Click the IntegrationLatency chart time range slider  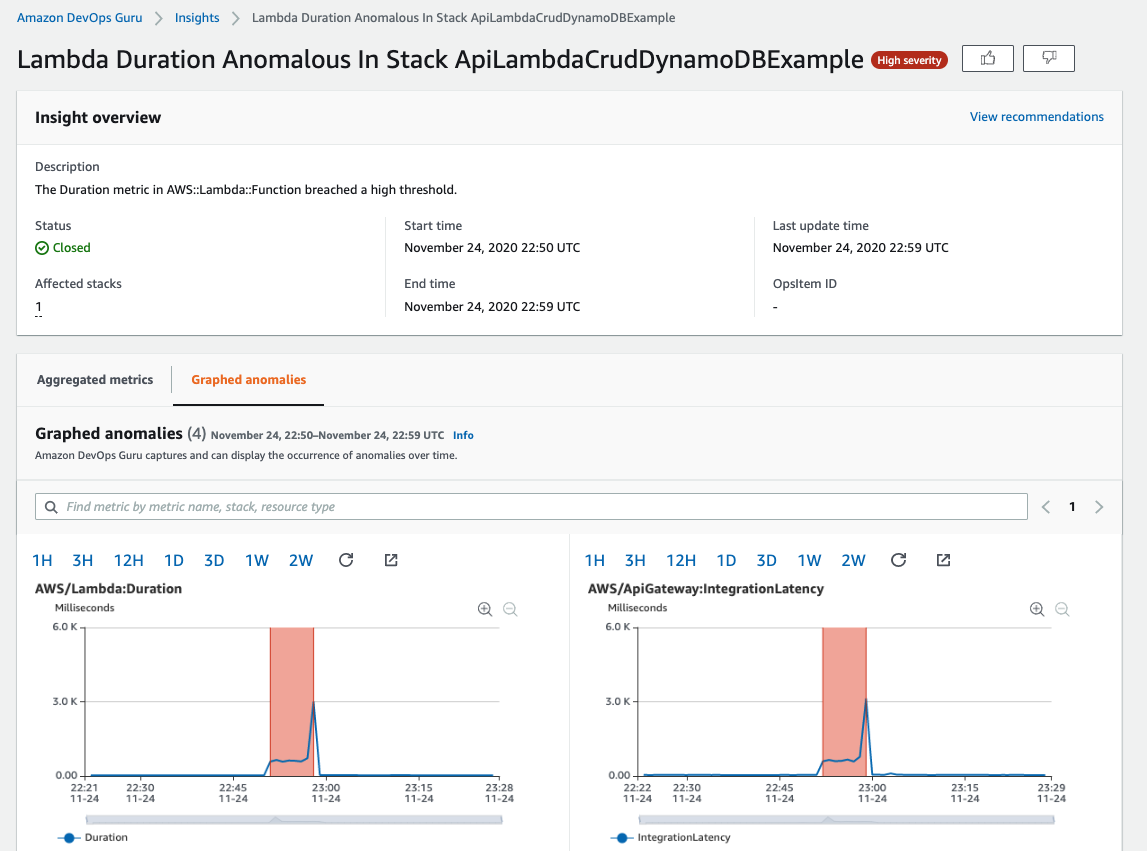tap(846, 820)
